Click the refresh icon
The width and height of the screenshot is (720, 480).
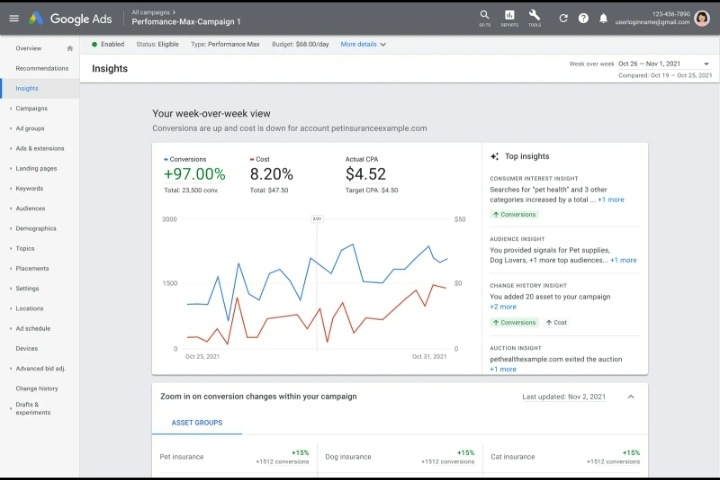[x=563, y=18]
